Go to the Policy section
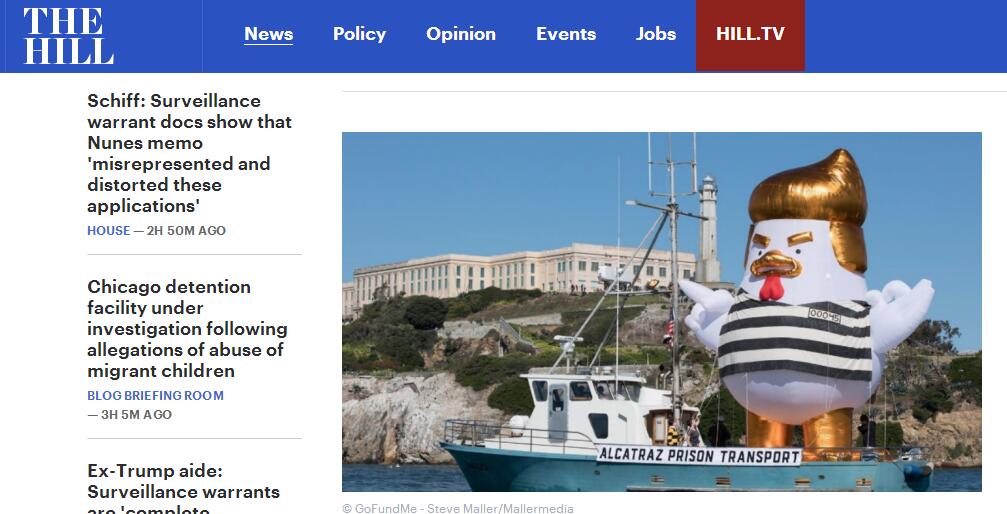 click(x=359, y=34)
